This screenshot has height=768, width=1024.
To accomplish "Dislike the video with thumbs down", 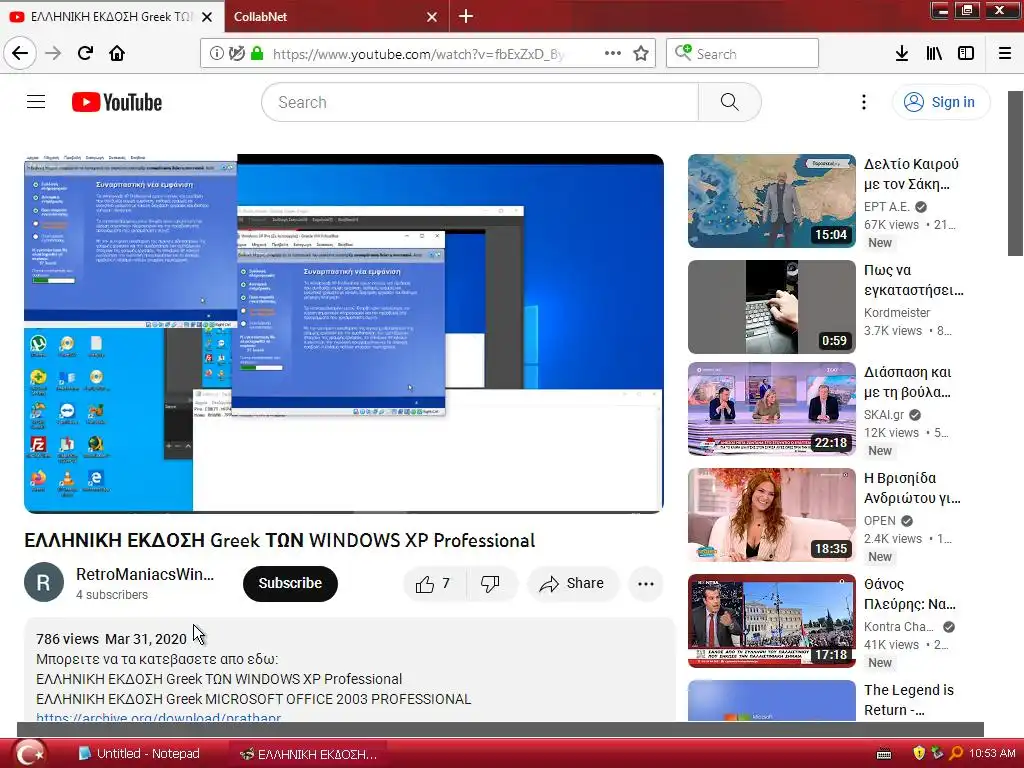I will (x=490, y=584).
